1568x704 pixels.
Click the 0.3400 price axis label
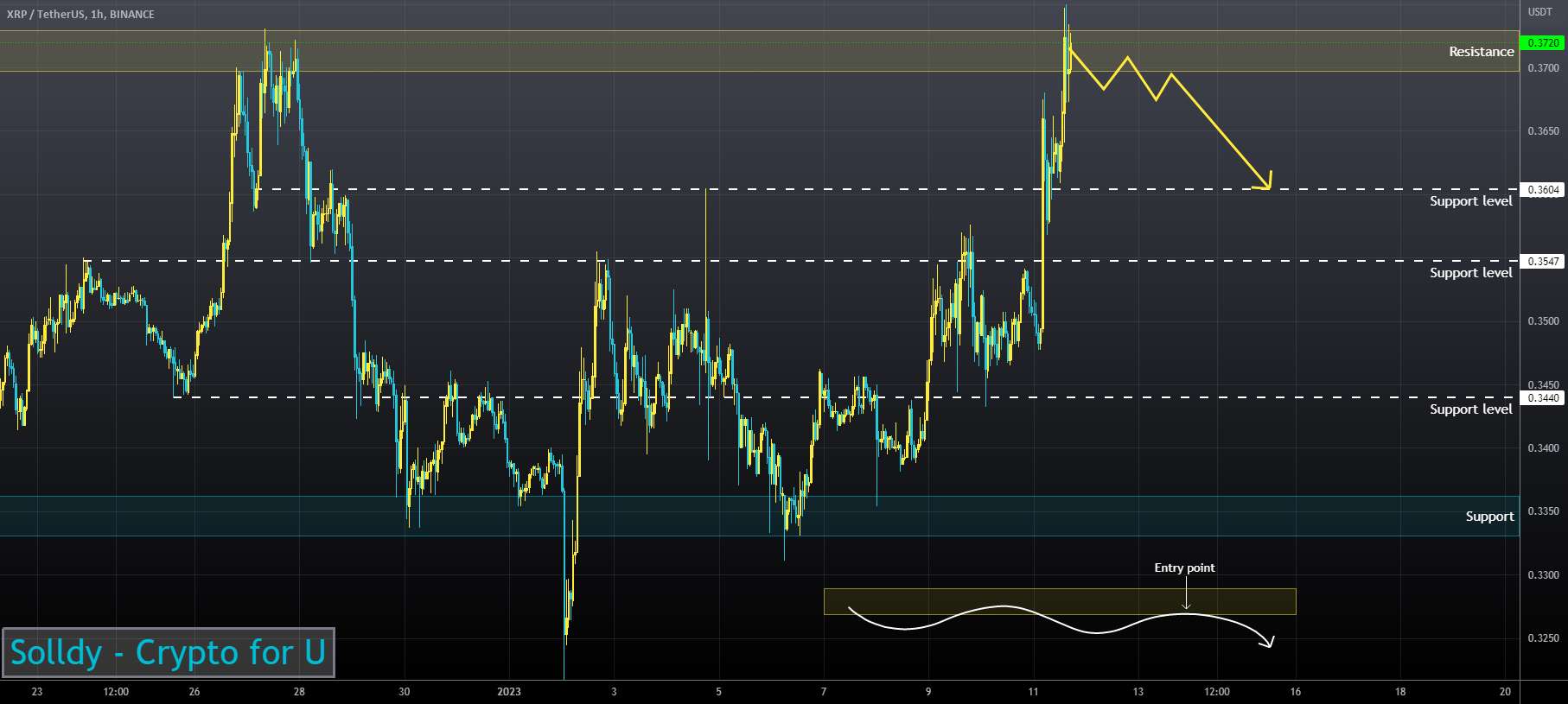pyautogui.click(x=1543, y=448)
